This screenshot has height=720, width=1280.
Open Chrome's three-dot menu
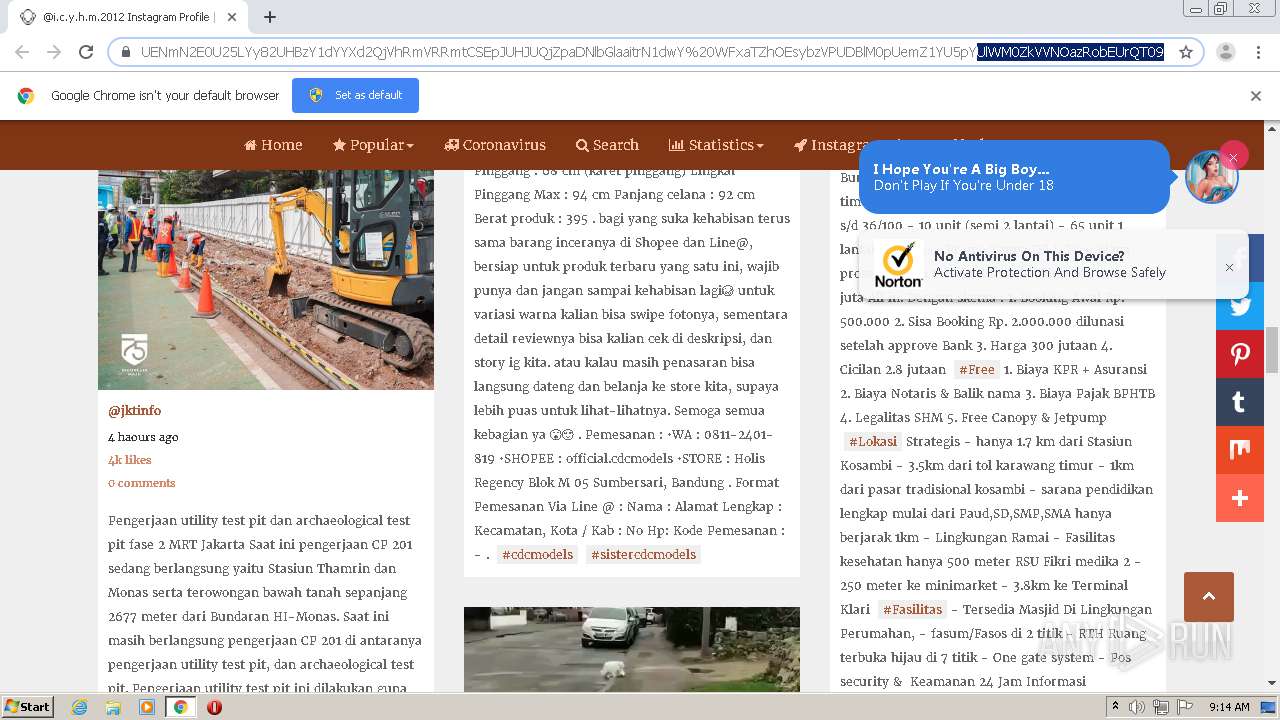click(x=1258, y=52)
